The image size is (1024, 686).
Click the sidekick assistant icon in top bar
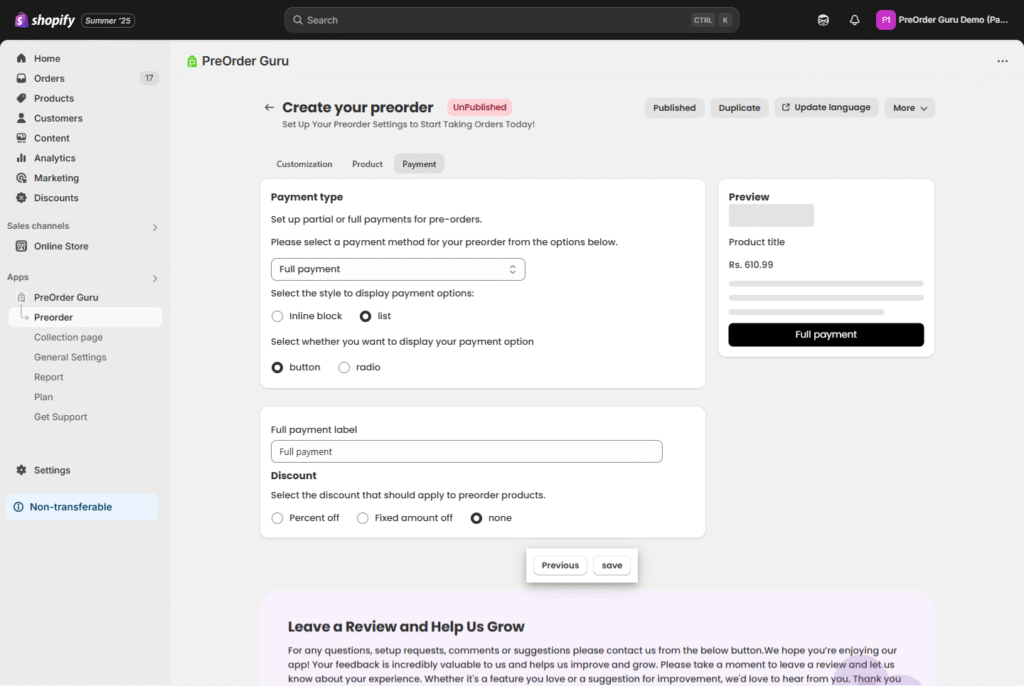click(x=823, y=20)
